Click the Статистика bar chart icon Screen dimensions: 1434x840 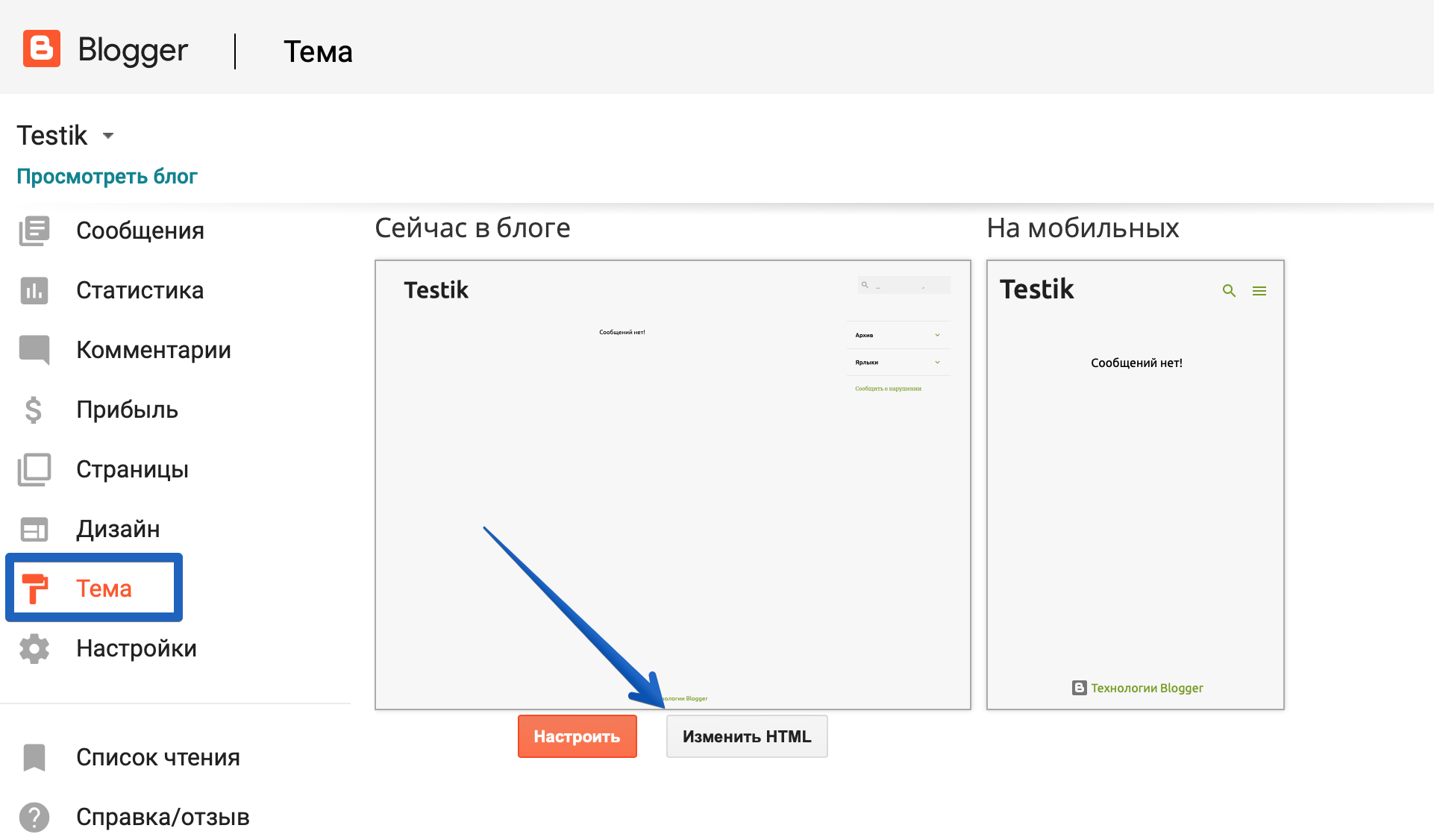coord(34,290)
